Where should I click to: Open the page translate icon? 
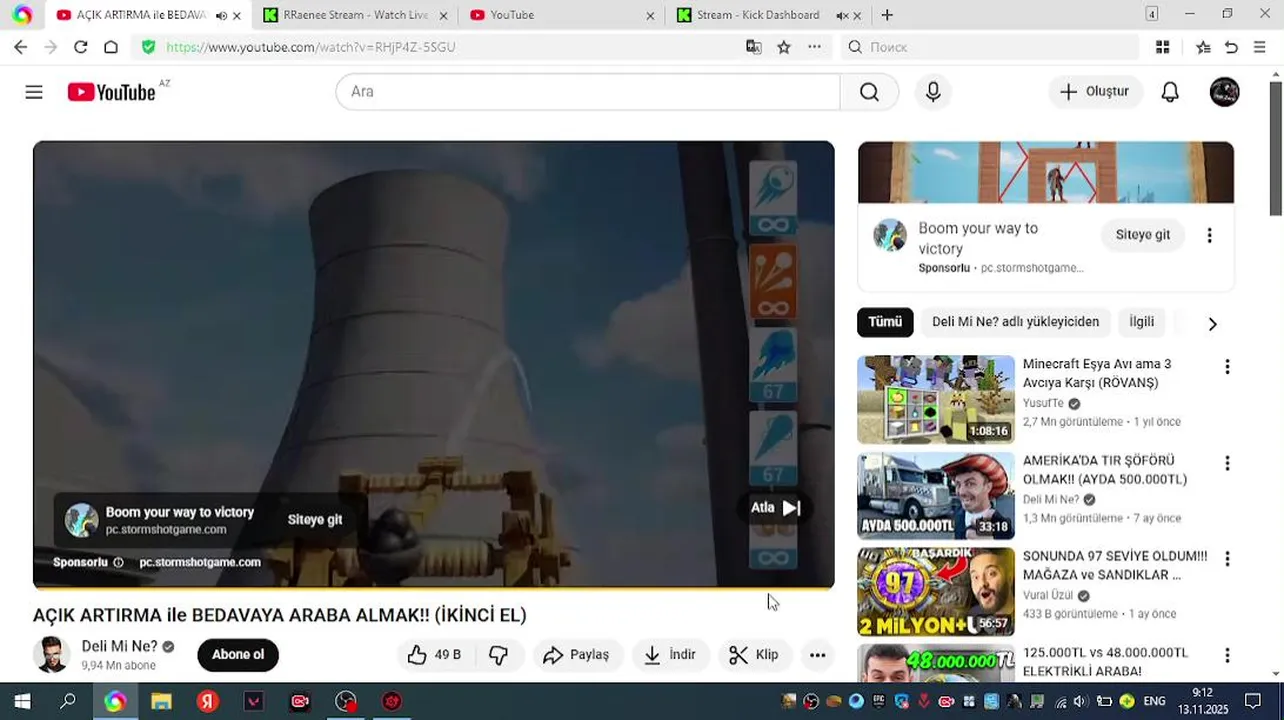click(x=754, y=47)
